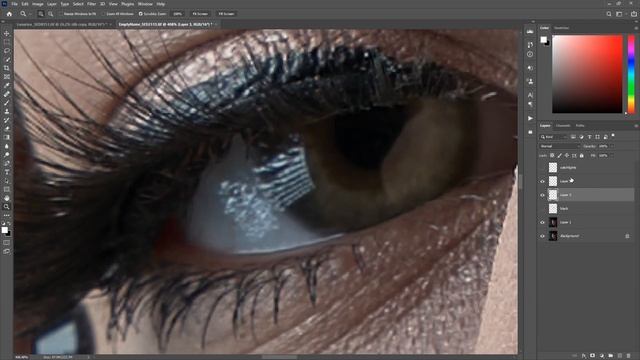Open the File menu
The height and width of the screenshot is (360, 640).
coord(14,4)
